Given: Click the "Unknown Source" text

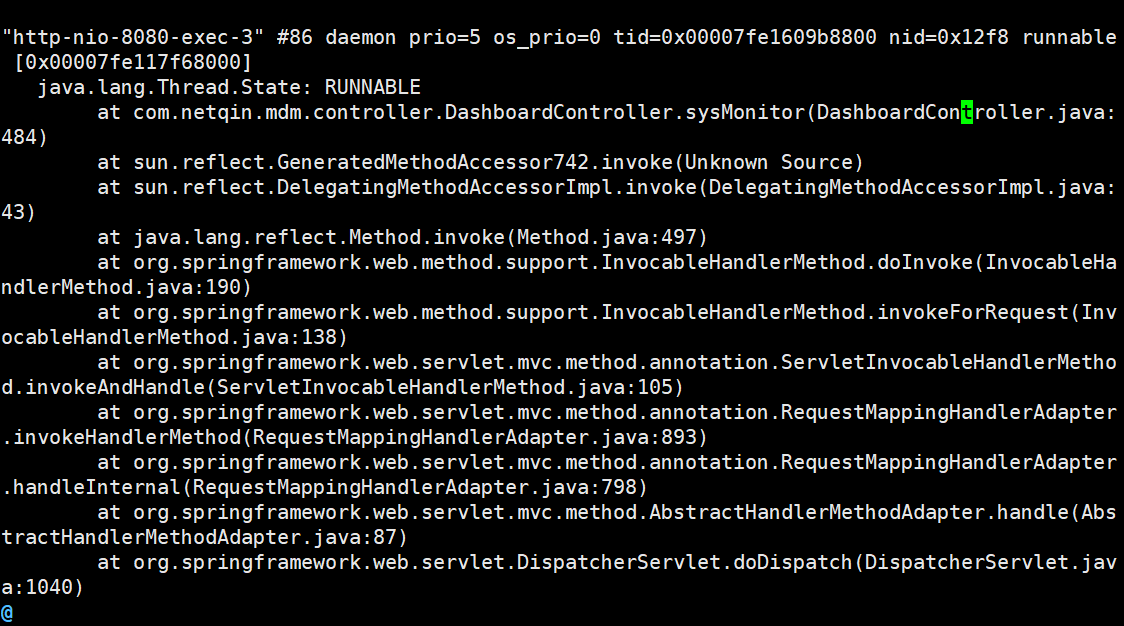Looking at the screenshot, I should pos(774,163).
